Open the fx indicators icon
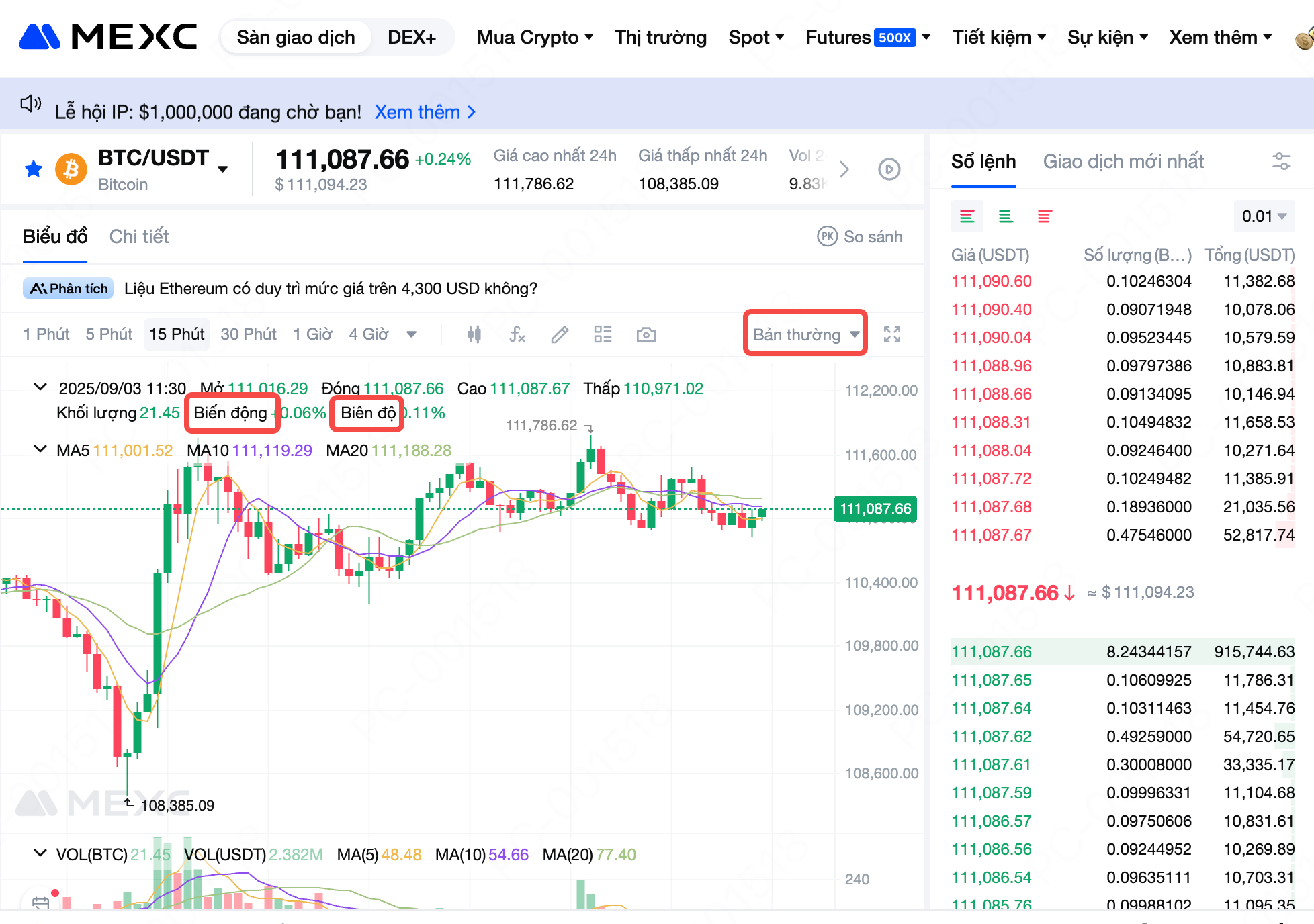 [x=517, y=334]
